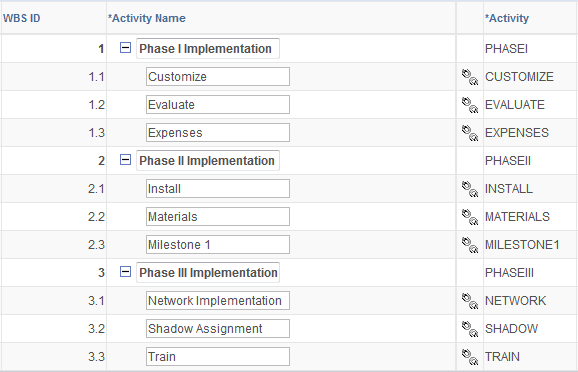Open activity details icon for CUSTOMIZE row
Viewport: 578px width, 372px height.
(x=470, y=77)
